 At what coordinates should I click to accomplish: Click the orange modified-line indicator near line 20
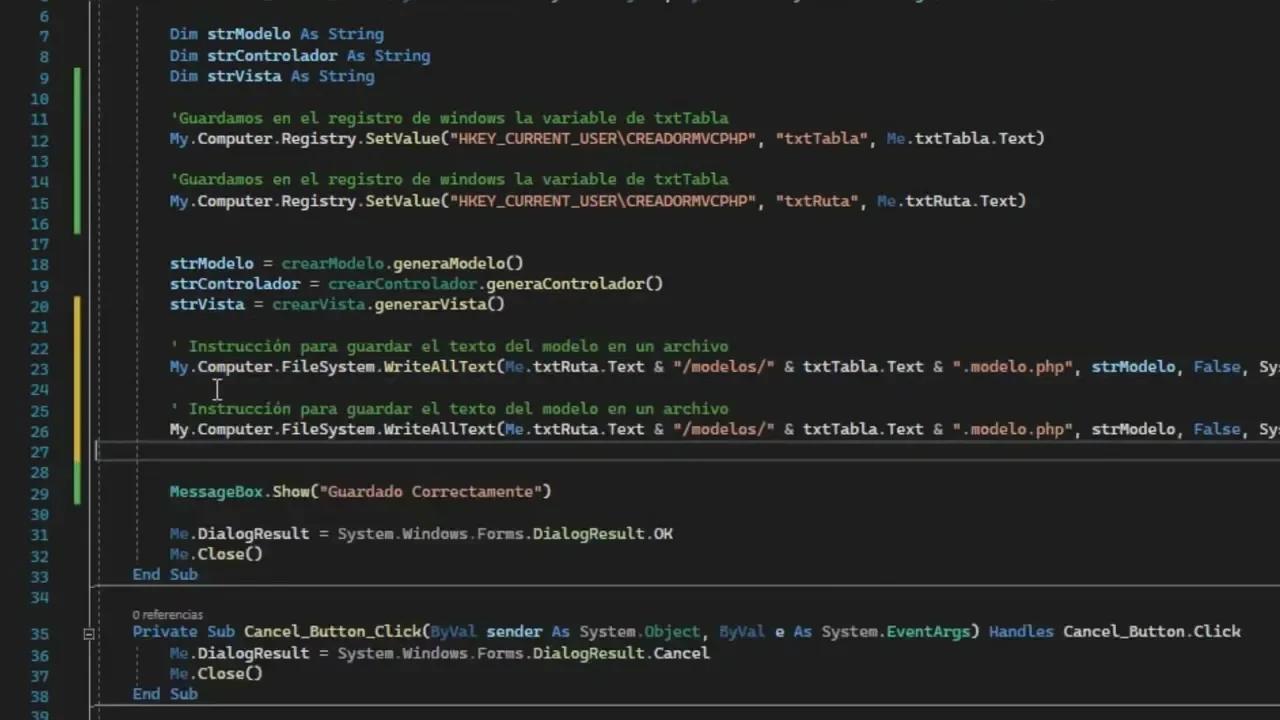coord(80,304)
